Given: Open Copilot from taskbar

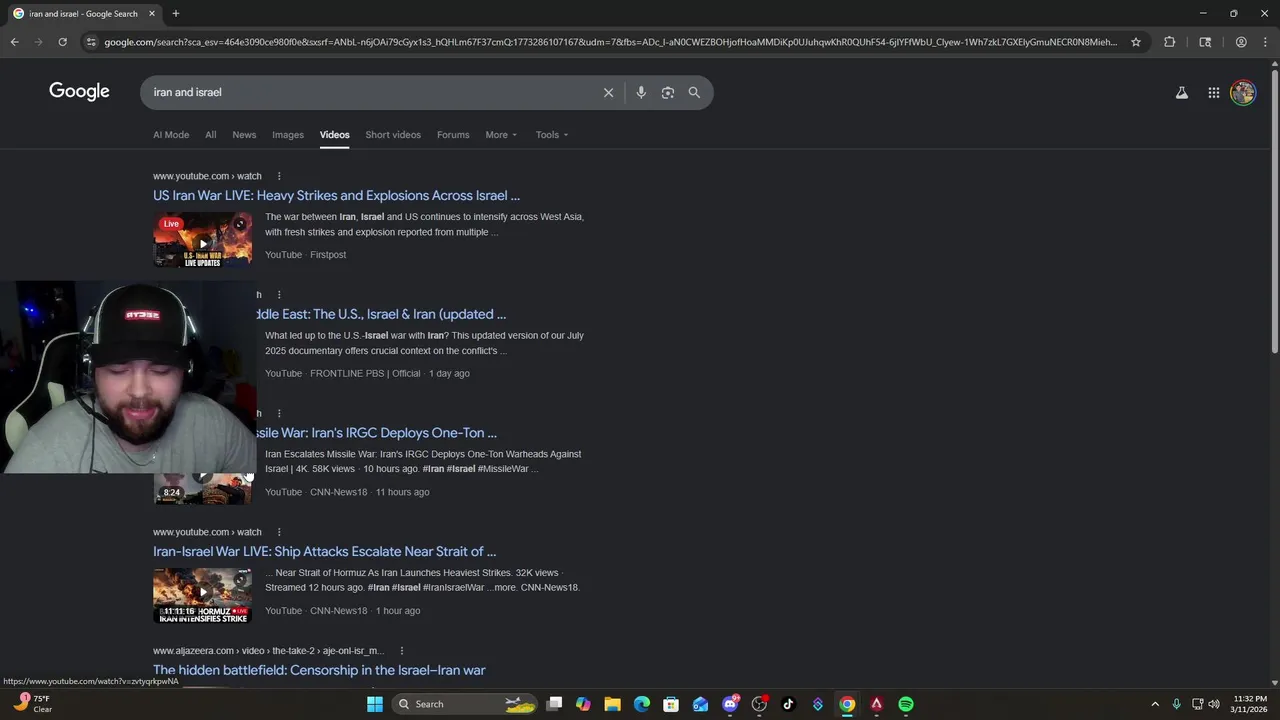Looking at the screenshot, I should (x=583, y=704).
